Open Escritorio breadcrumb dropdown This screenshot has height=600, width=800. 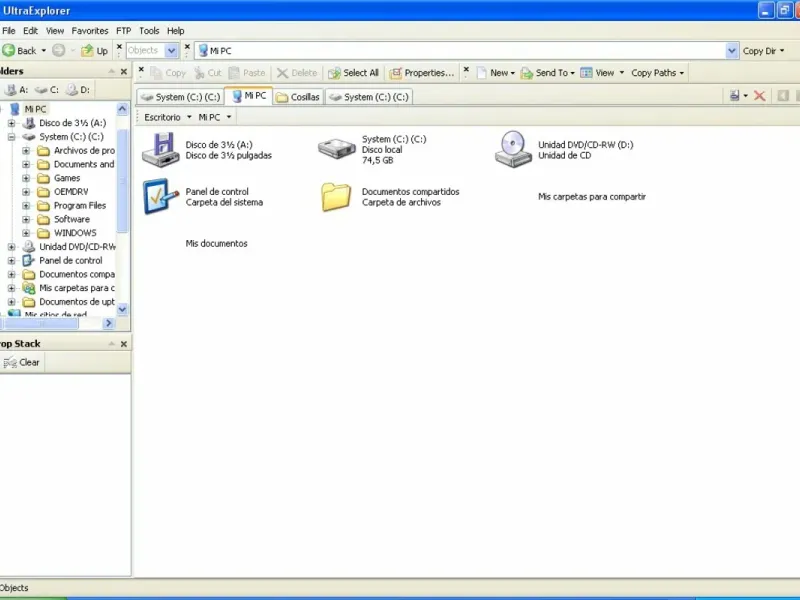[189, 117]
